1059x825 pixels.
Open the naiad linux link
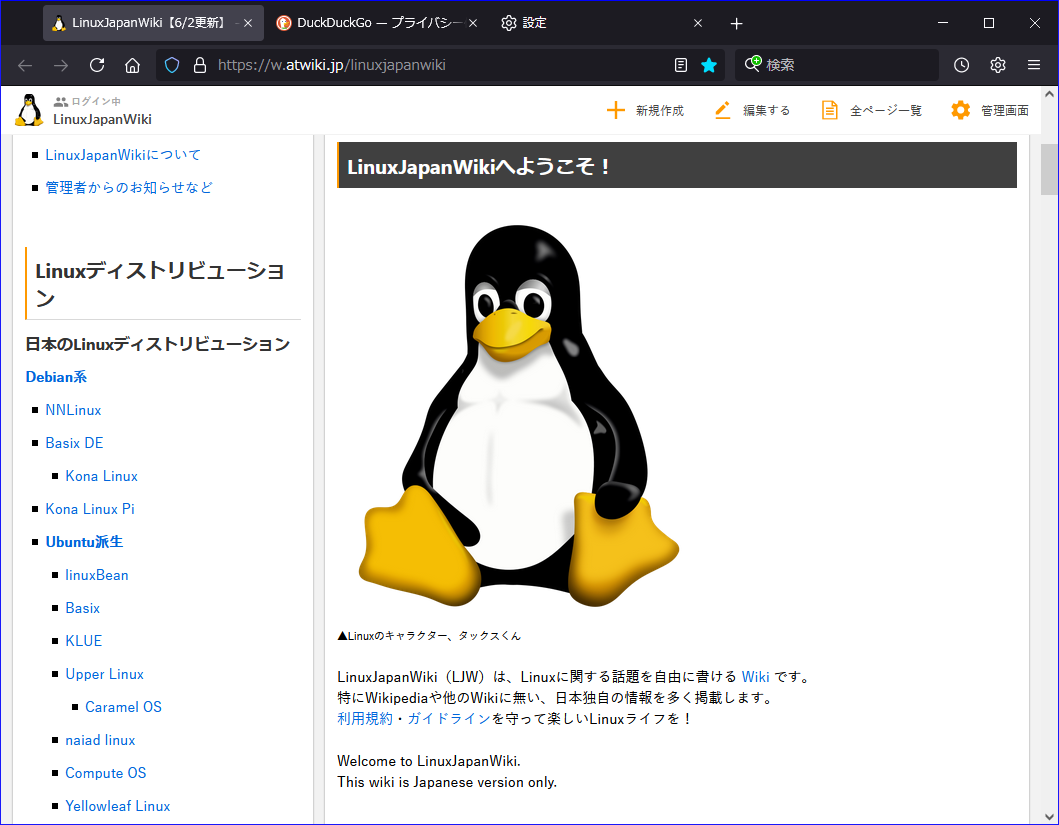click(x=100, y=741)
